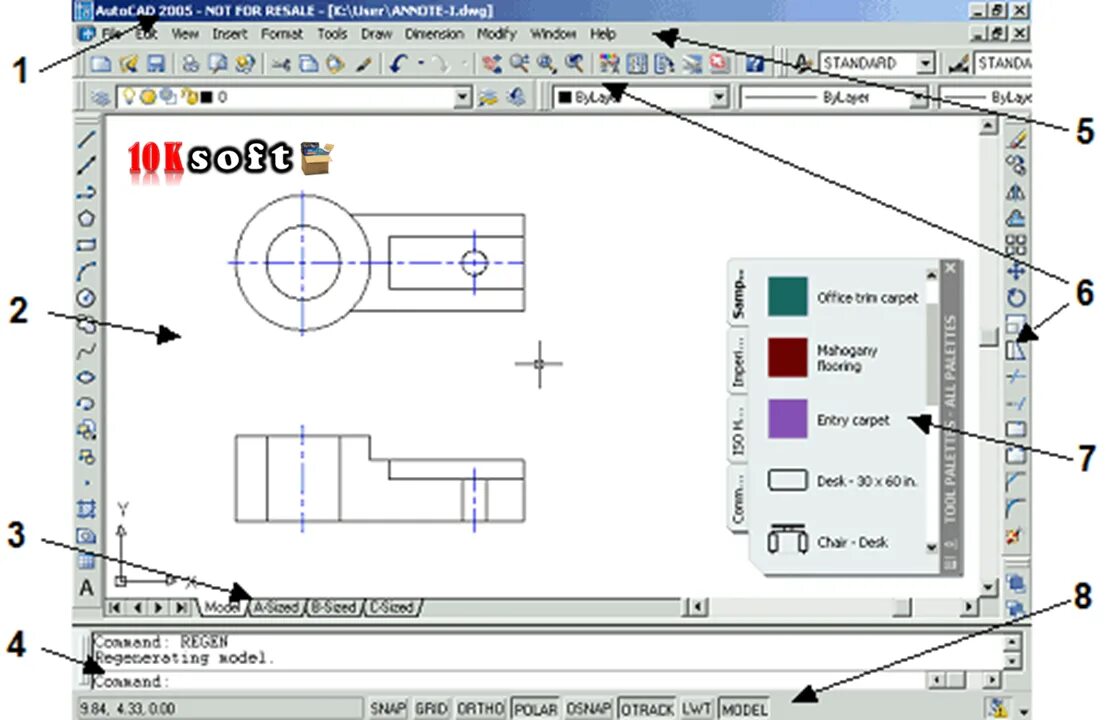Open the Layer Properties Manager icon

[x=101, y=97]
